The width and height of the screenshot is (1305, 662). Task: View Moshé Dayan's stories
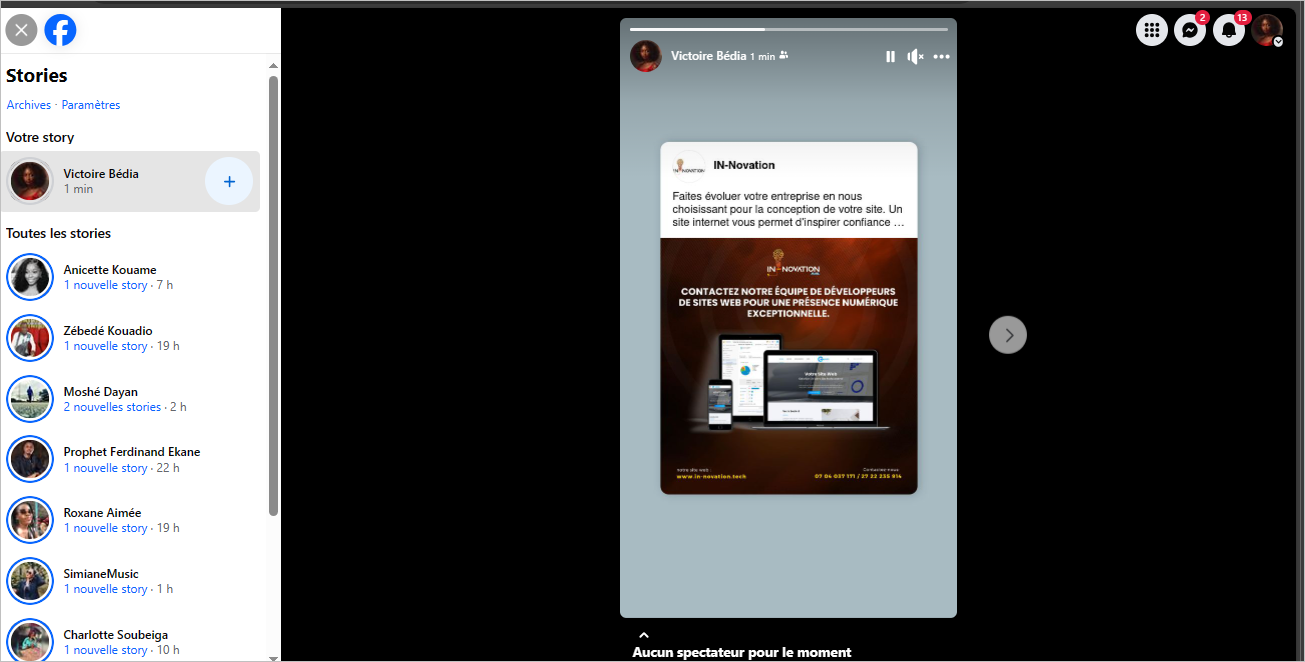point(110,399)
